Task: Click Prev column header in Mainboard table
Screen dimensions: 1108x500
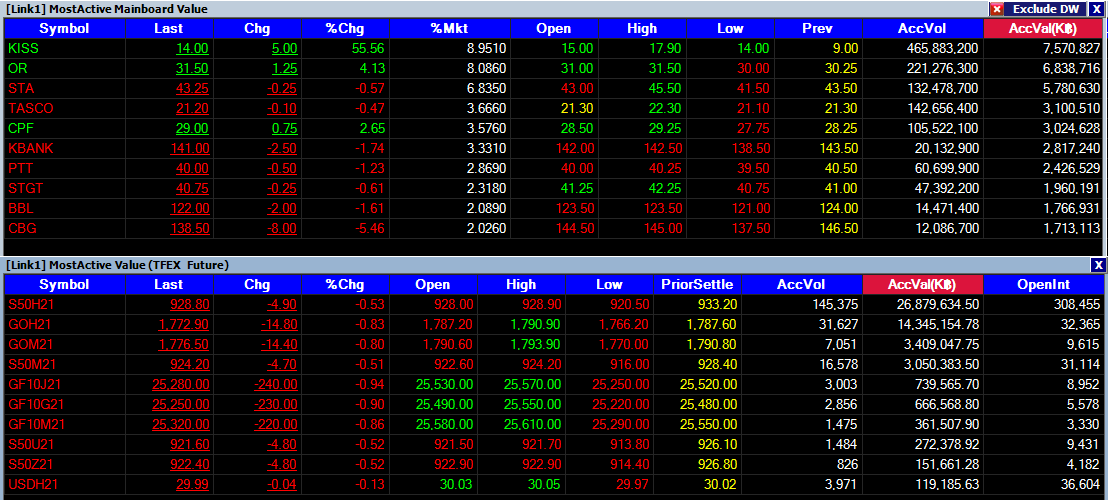Action: [818, 29]
